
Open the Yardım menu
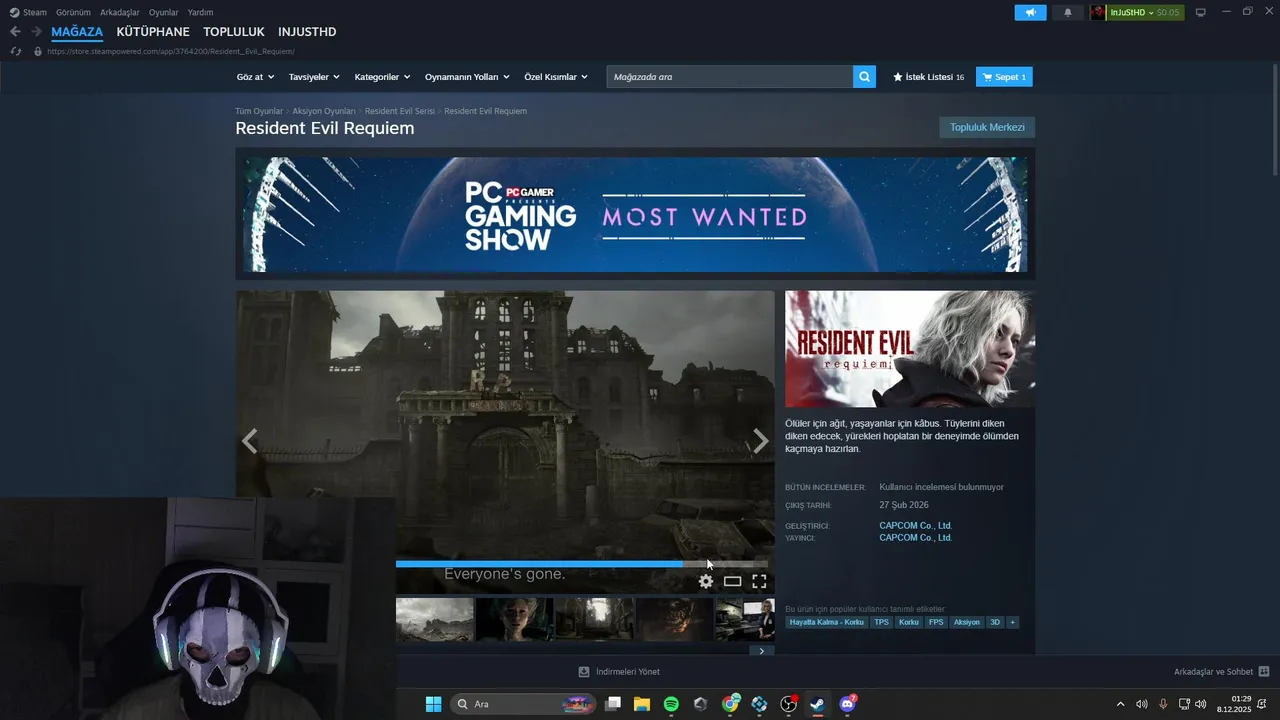(x=200, y=12)
